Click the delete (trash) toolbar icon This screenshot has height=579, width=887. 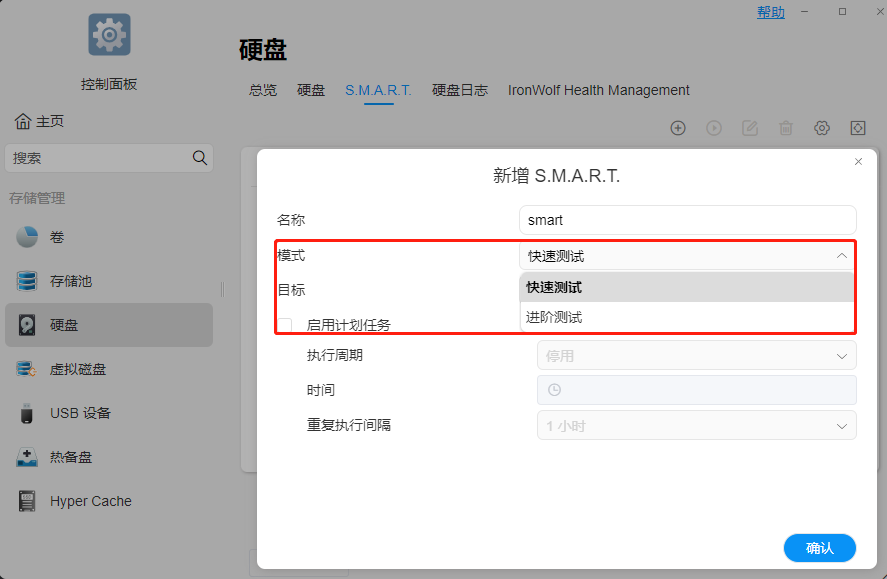[786, 128]
